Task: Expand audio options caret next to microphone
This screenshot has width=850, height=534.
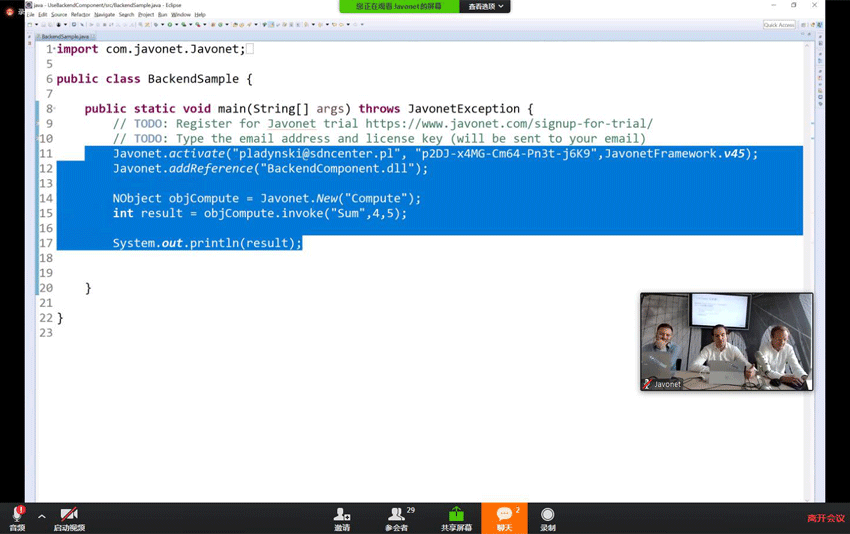Action: [x=42, y=516]
